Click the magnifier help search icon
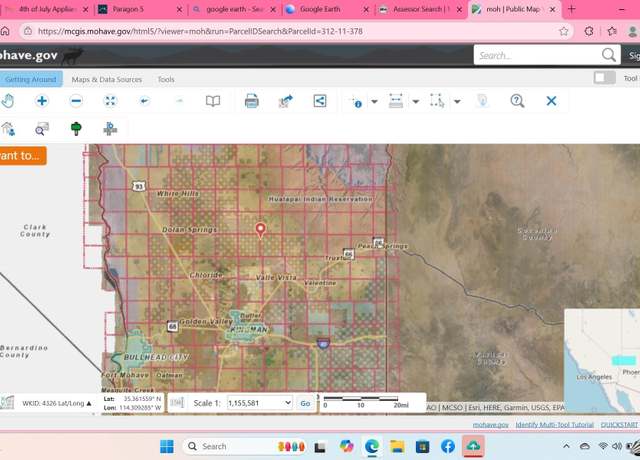This screenshot has height=460, width=640. [517, 101]
